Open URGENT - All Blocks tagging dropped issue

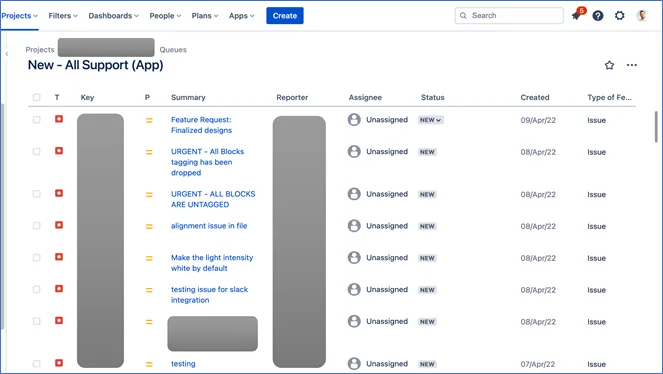[x=207, y=162]
